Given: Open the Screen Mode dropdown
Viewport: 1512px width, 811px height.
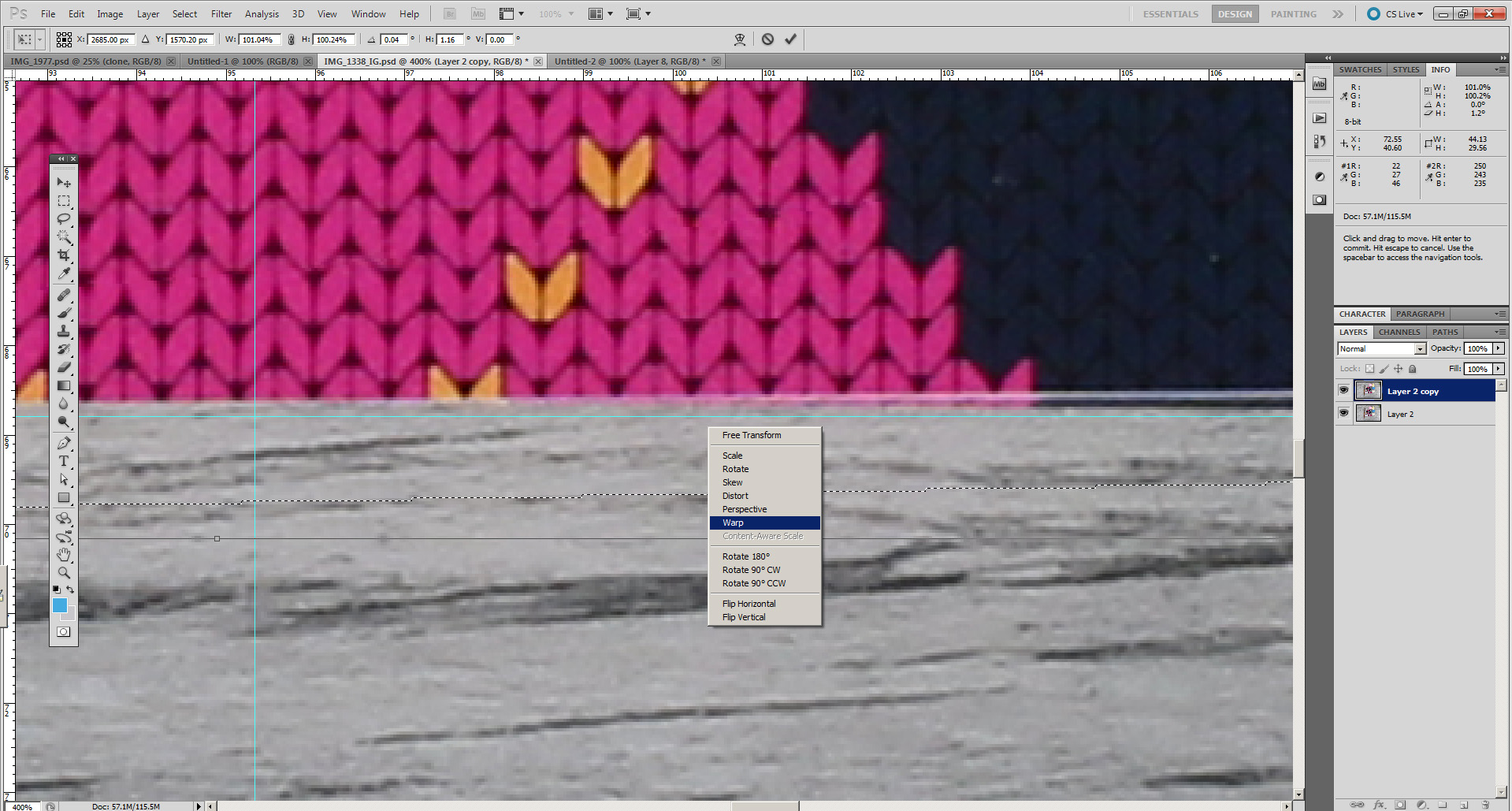Looking at the screenshot, I should click(638, 14).
